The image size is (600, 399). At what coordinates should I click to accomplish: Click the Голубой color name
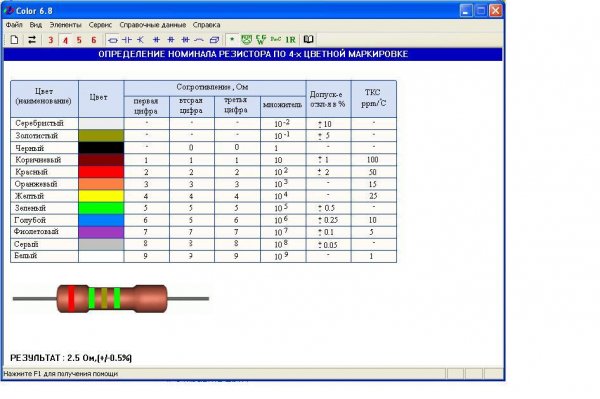pyautogui.click(x=30, y=220)
